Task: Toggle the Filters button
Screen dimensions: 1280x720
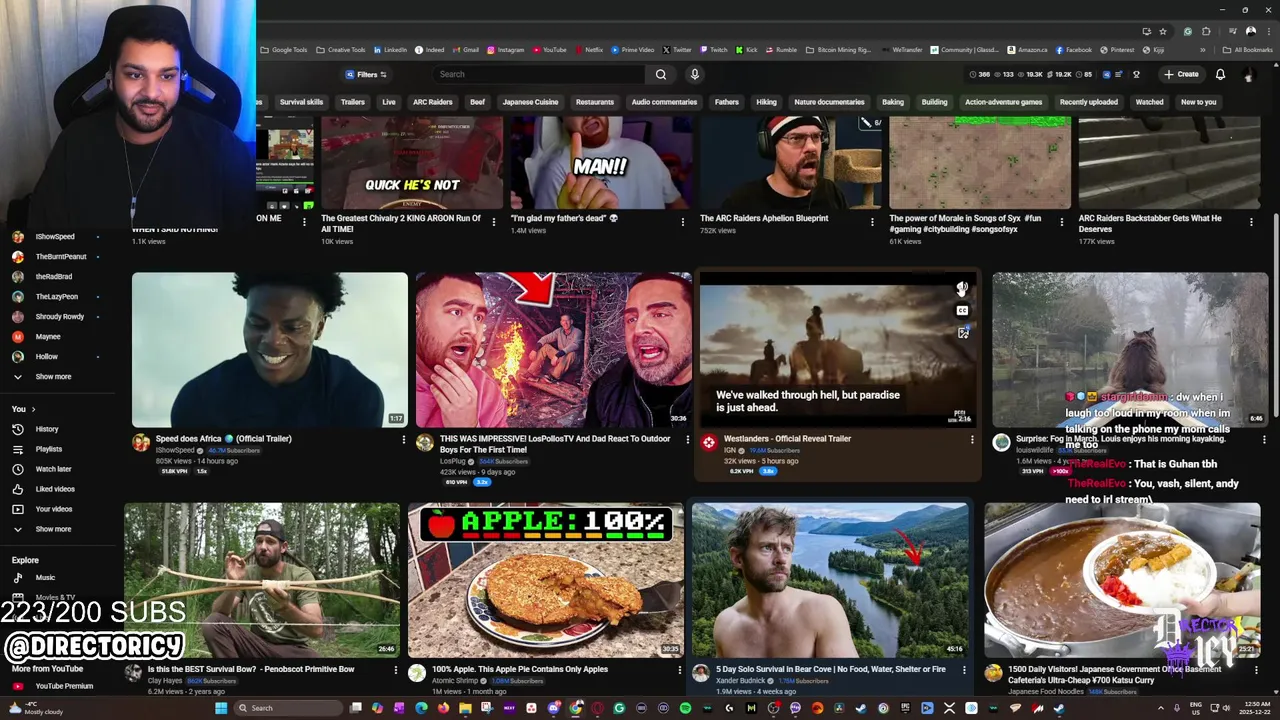Action: [366, 74]
